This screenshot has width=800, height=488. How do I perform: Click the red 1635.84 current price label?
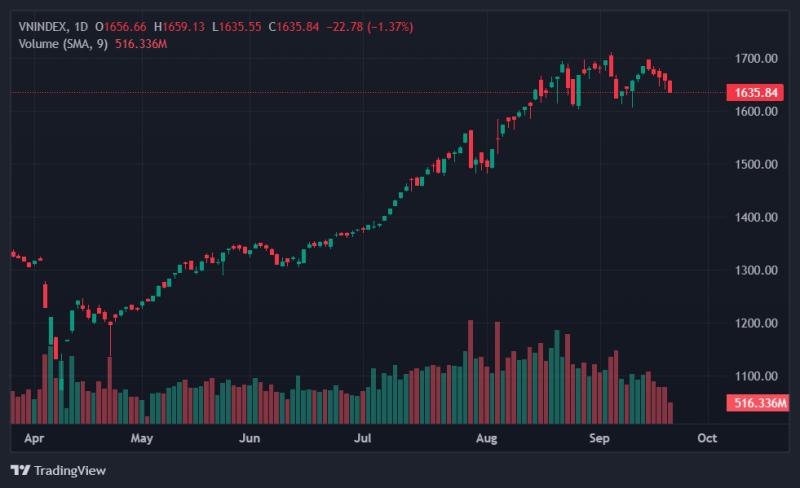tap(755, 93)
